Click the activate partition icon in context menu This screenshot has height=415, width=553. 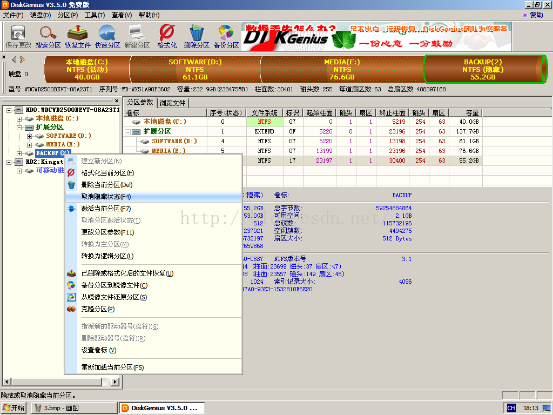(x=71, y=208)
